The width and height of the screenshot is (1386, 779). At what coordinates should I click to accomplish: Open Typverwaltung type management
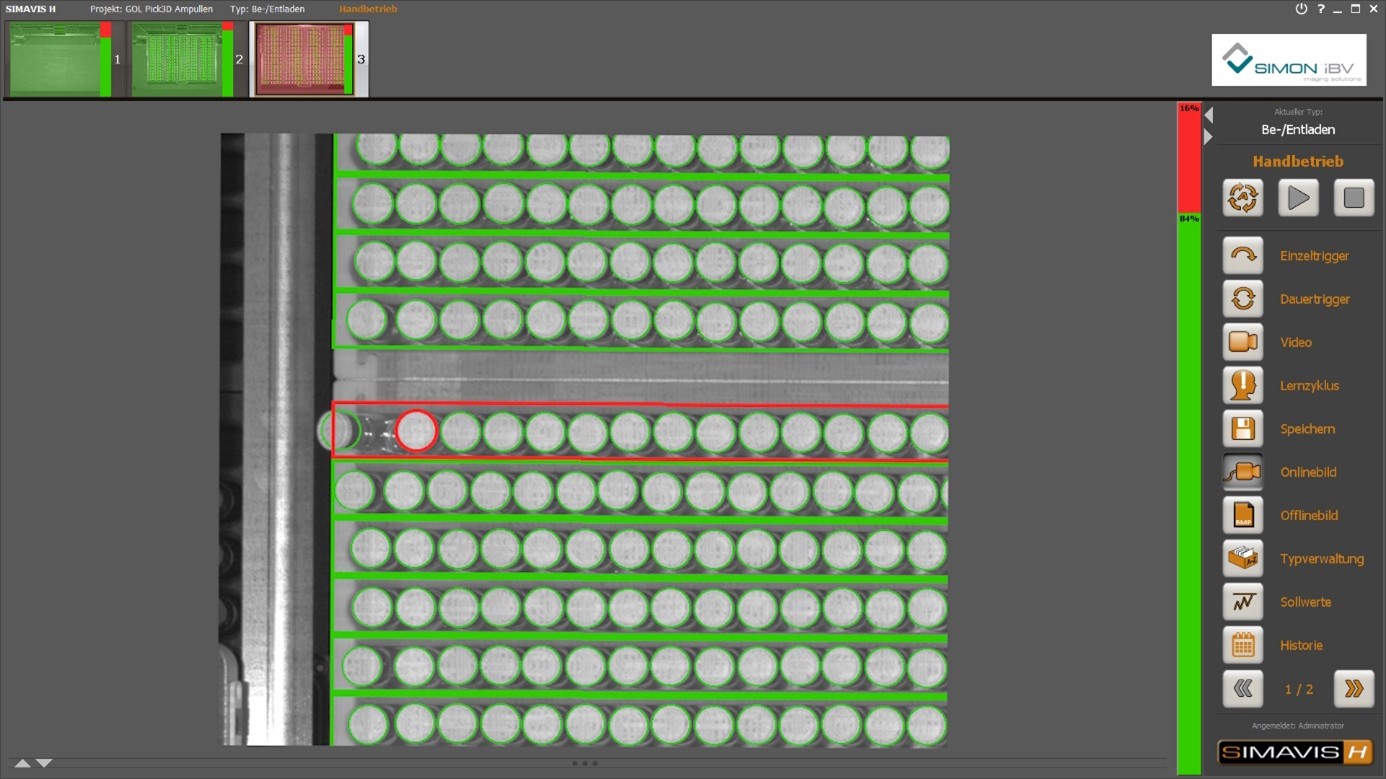(x=1243, y=558)
